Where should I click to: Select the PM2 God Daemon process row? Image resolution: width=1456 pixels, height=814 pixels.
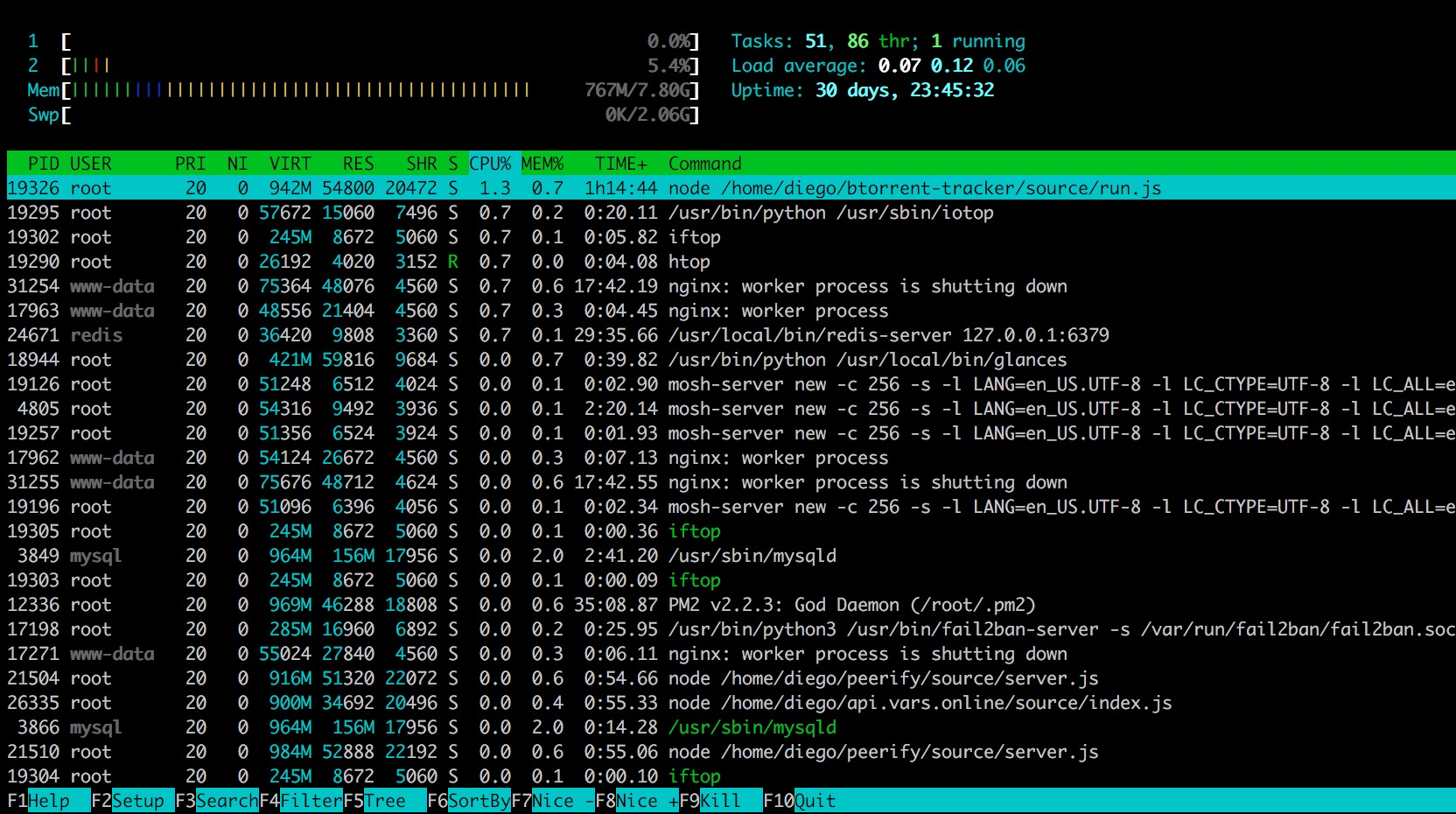pyautogui.click(x=851, y=605)
